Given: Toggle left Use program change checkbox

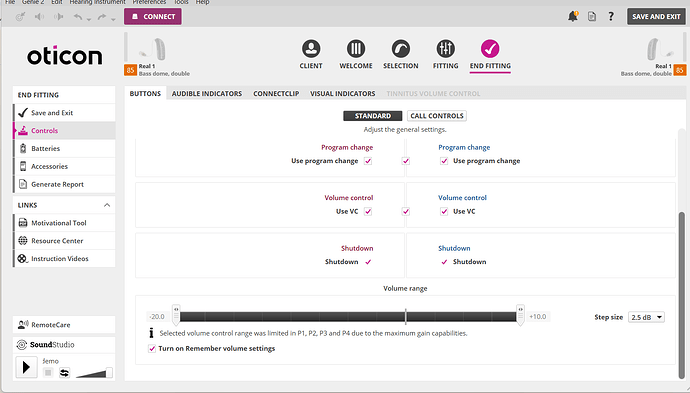Looking at the screenshot, I should [x=368, y=161].
